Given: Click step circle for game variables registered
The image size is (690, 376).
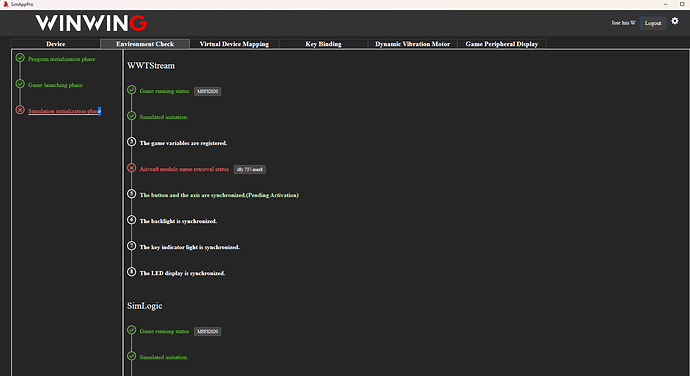Looking at the screenshot, I should (132, 142).
